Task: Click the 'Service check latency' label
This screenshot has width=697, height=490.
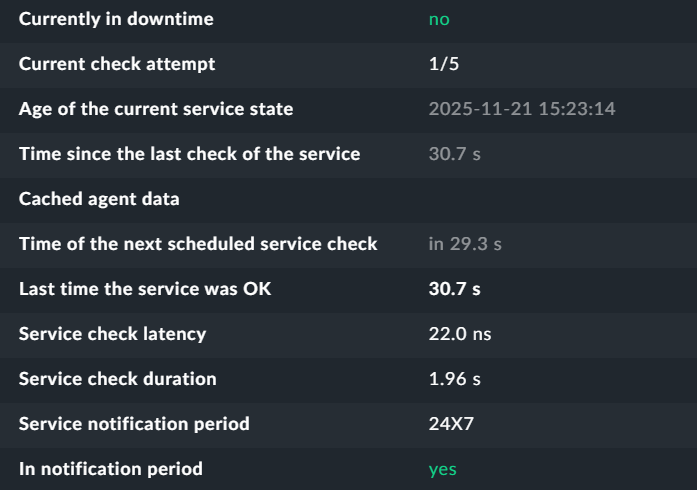Action: pos(112,334)
